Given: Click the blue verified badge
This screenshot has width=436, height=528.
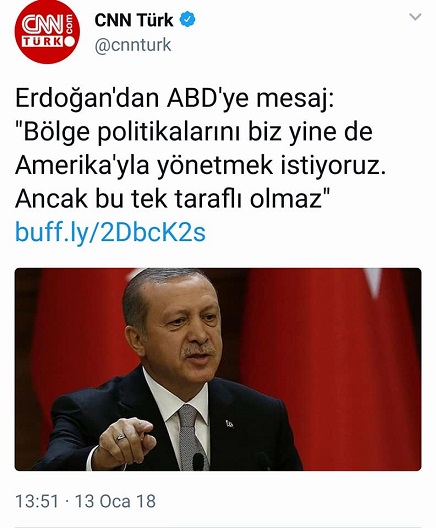Looking at the screenshot, I should pos(188,20).
